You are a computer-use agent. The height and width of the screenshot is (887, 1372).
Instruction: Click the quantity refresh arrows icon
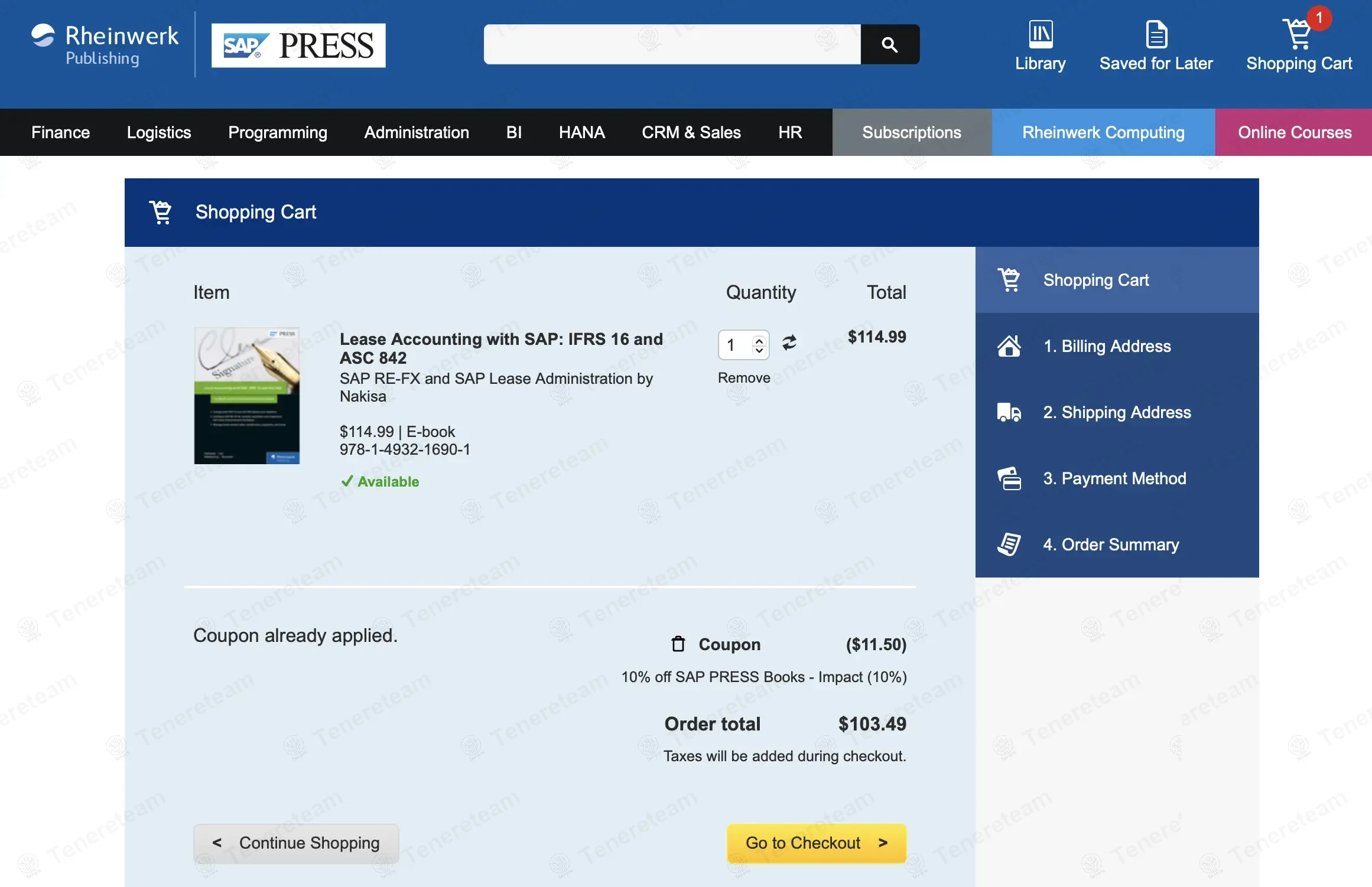[789, 343]
